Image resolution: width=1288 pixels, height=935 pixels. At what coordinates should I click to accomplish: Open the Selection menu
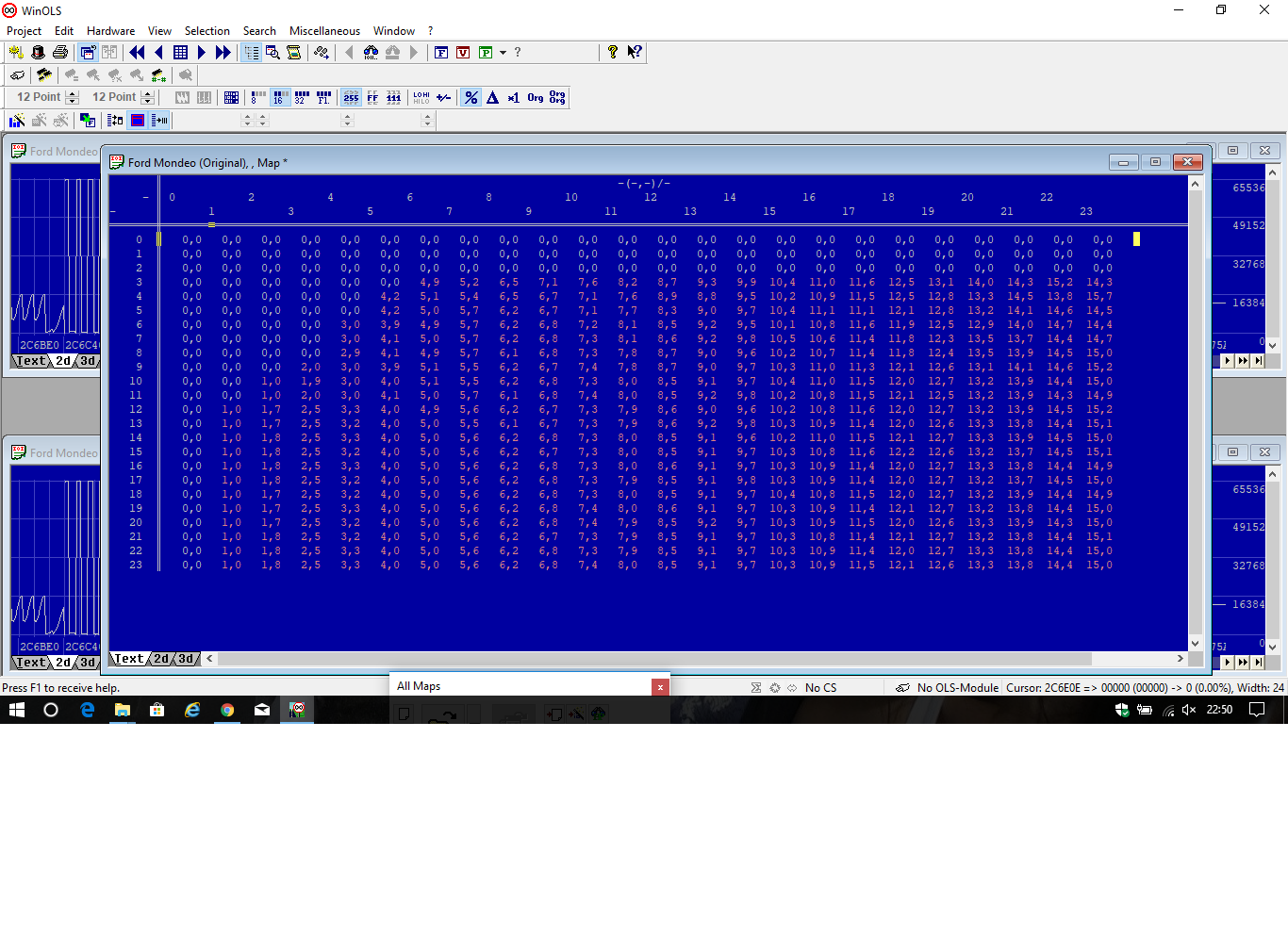[x=206, y=30]
